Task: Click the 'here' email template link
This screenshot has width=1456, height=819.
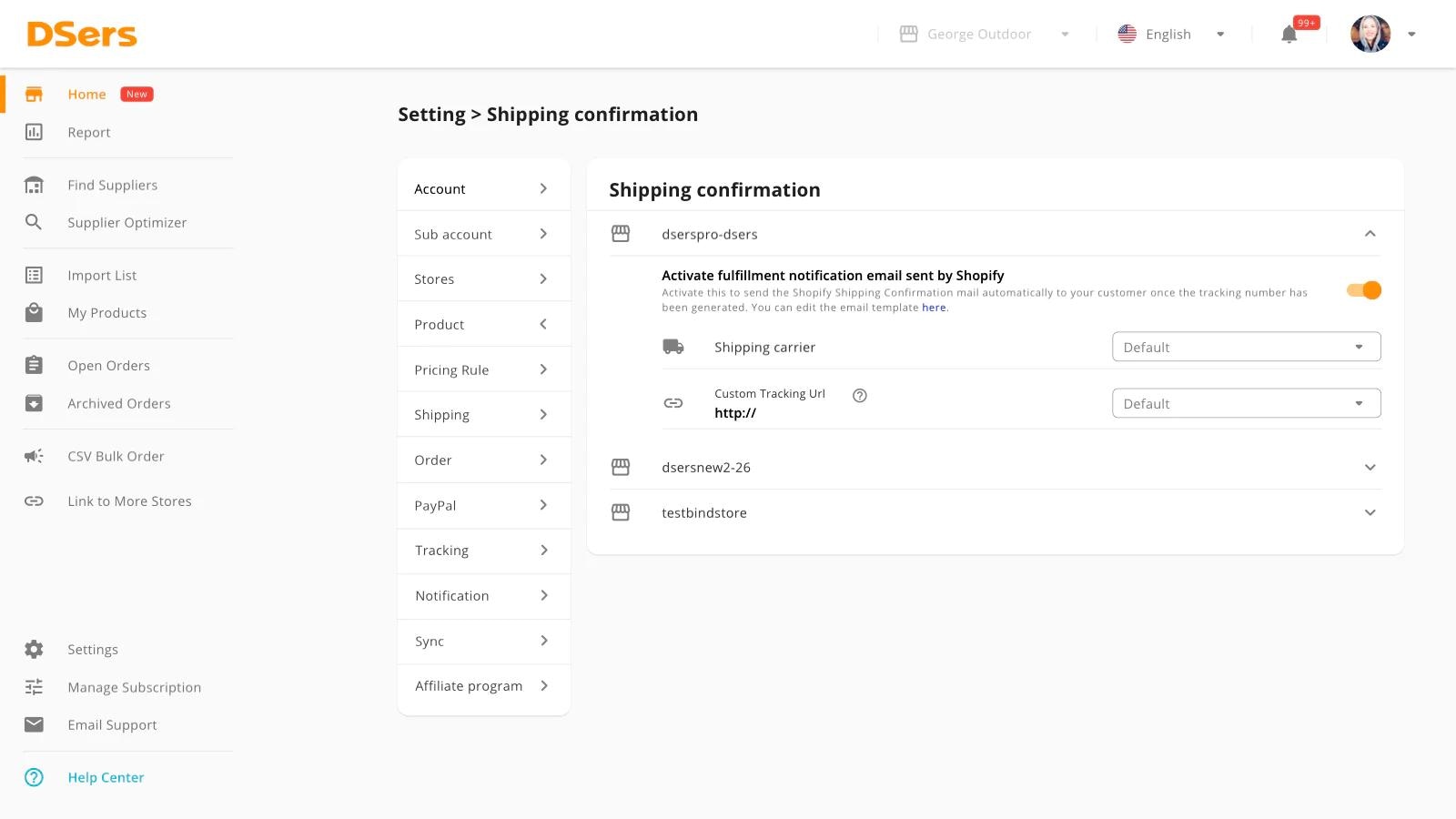Action: [934, 308]
